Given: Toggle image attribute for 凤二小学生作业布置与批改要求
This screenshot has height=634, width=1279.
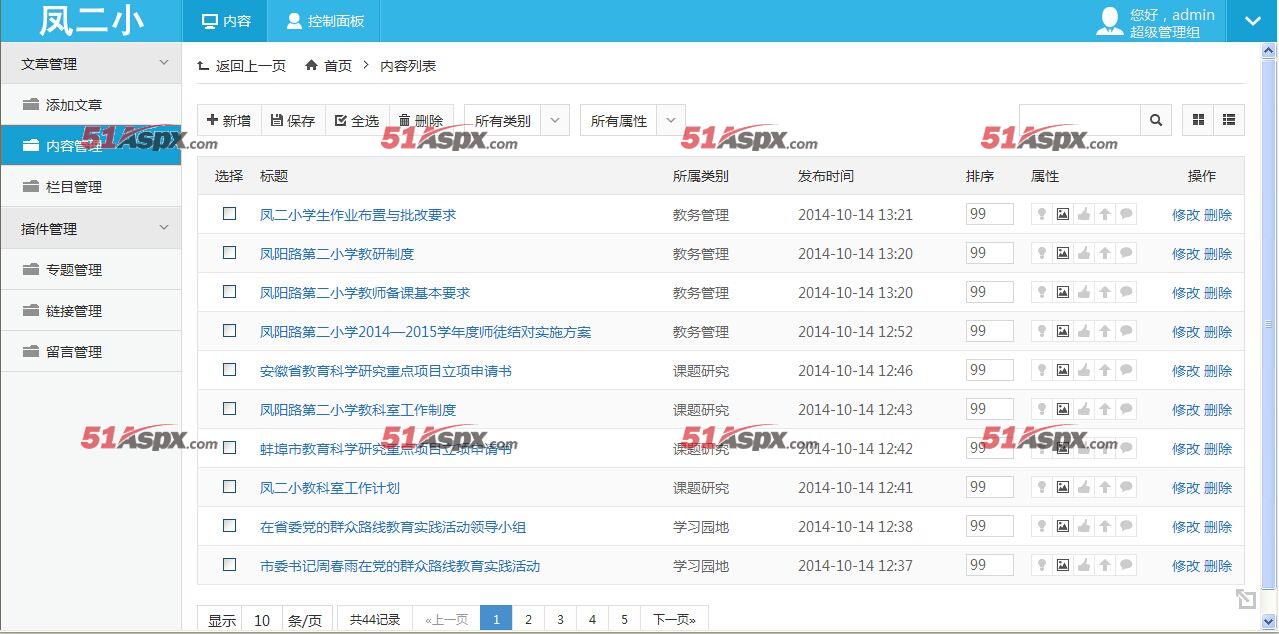Looking at the screenshot, I should pos(1063,214).
